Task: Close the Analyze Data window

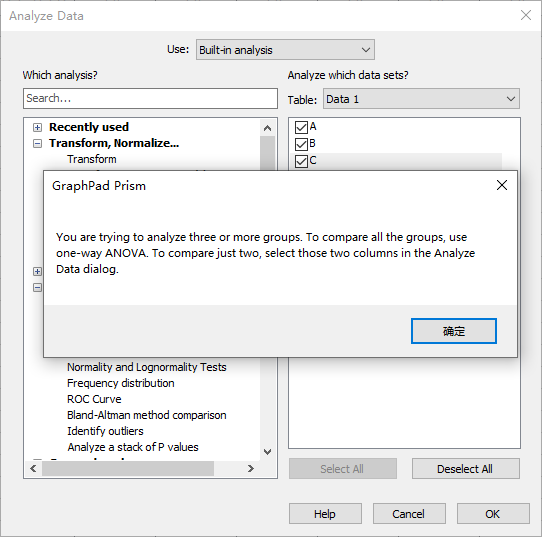Action: coord(526,15)
